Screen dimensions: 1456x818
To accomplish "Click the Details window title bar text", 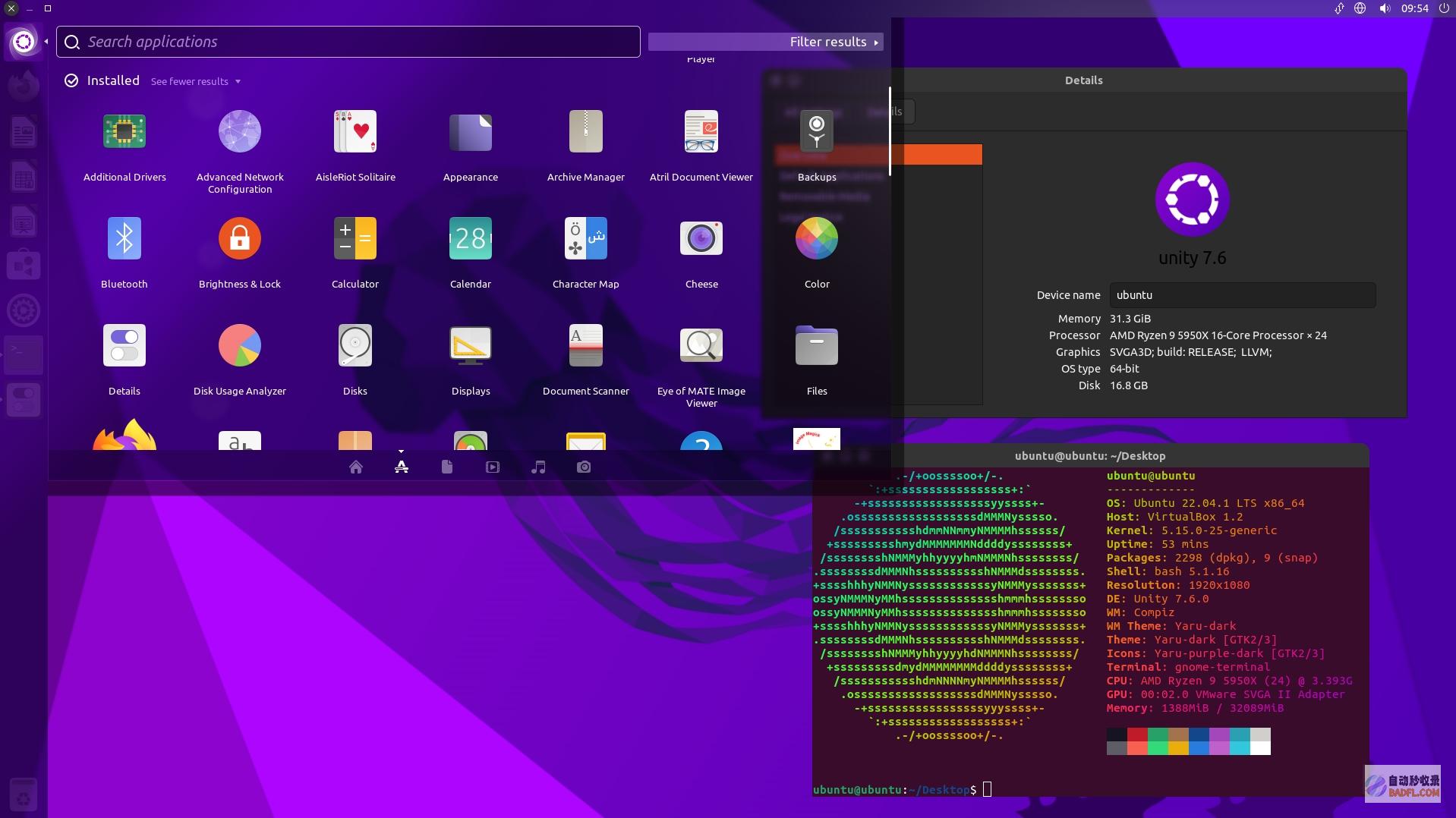I will tap(1083, 80).
